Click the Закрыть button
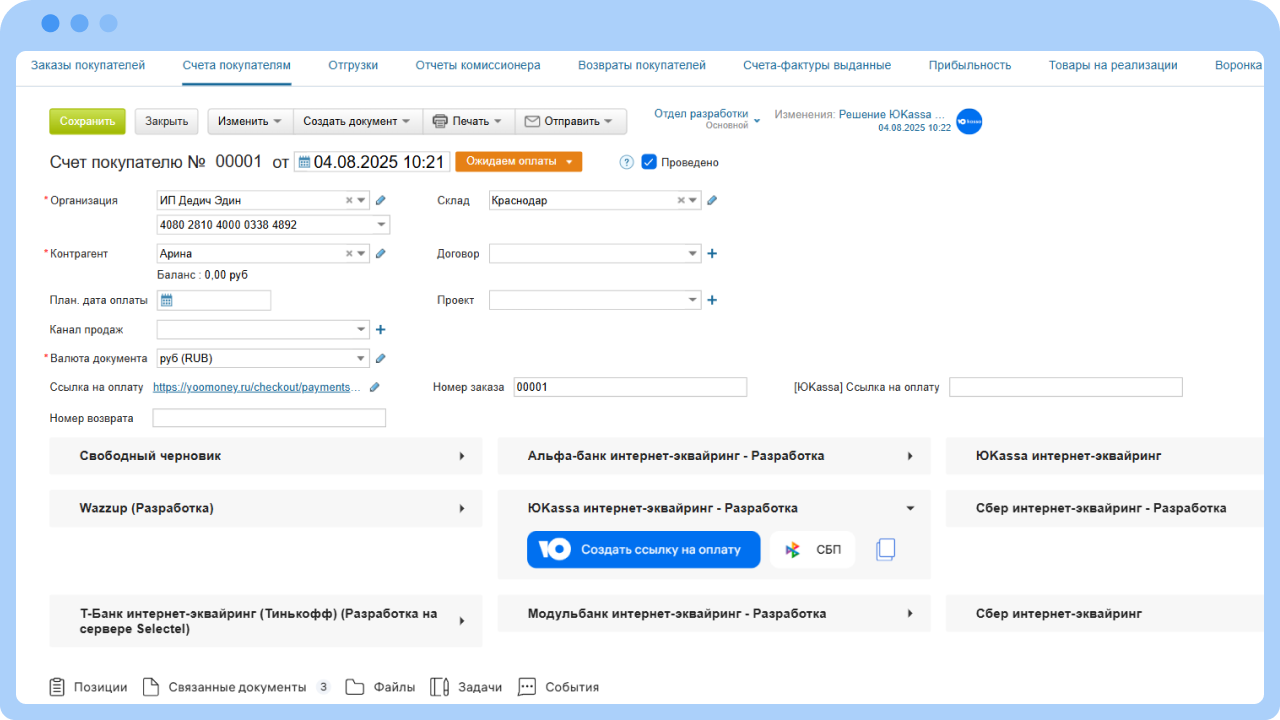Viewport: 1280px width, 720px height. pos(167,121)
